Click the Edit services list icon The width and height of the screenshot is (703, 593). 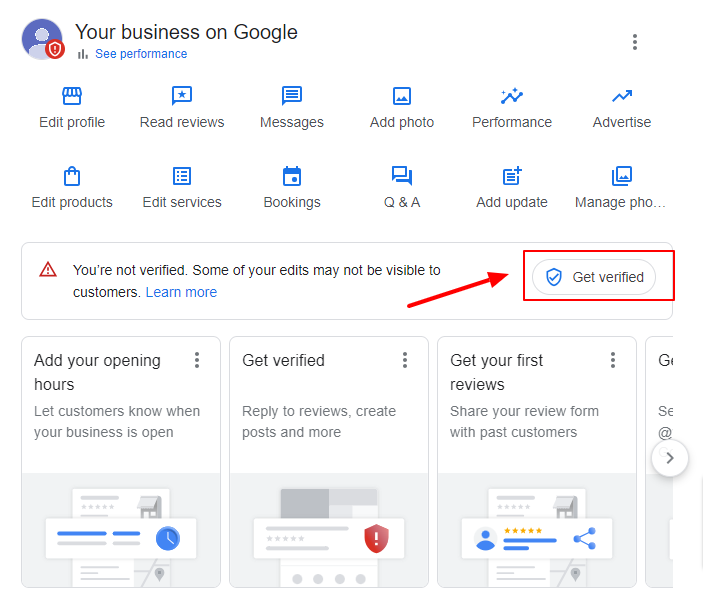pos(182,176)
